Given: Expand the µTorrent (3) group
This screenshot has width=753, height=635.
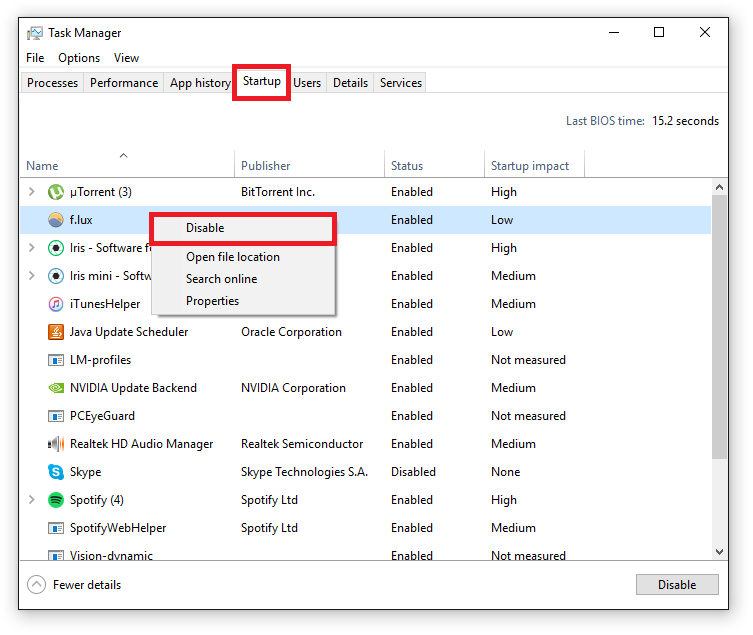Looking at the screenshot, I should click(32, 192).
